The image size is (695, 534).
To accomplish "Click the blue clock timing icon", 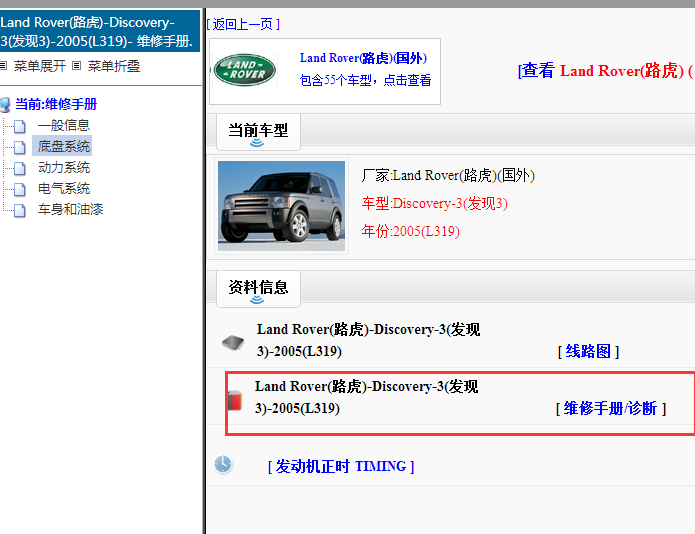I will (x=223, y=464).
